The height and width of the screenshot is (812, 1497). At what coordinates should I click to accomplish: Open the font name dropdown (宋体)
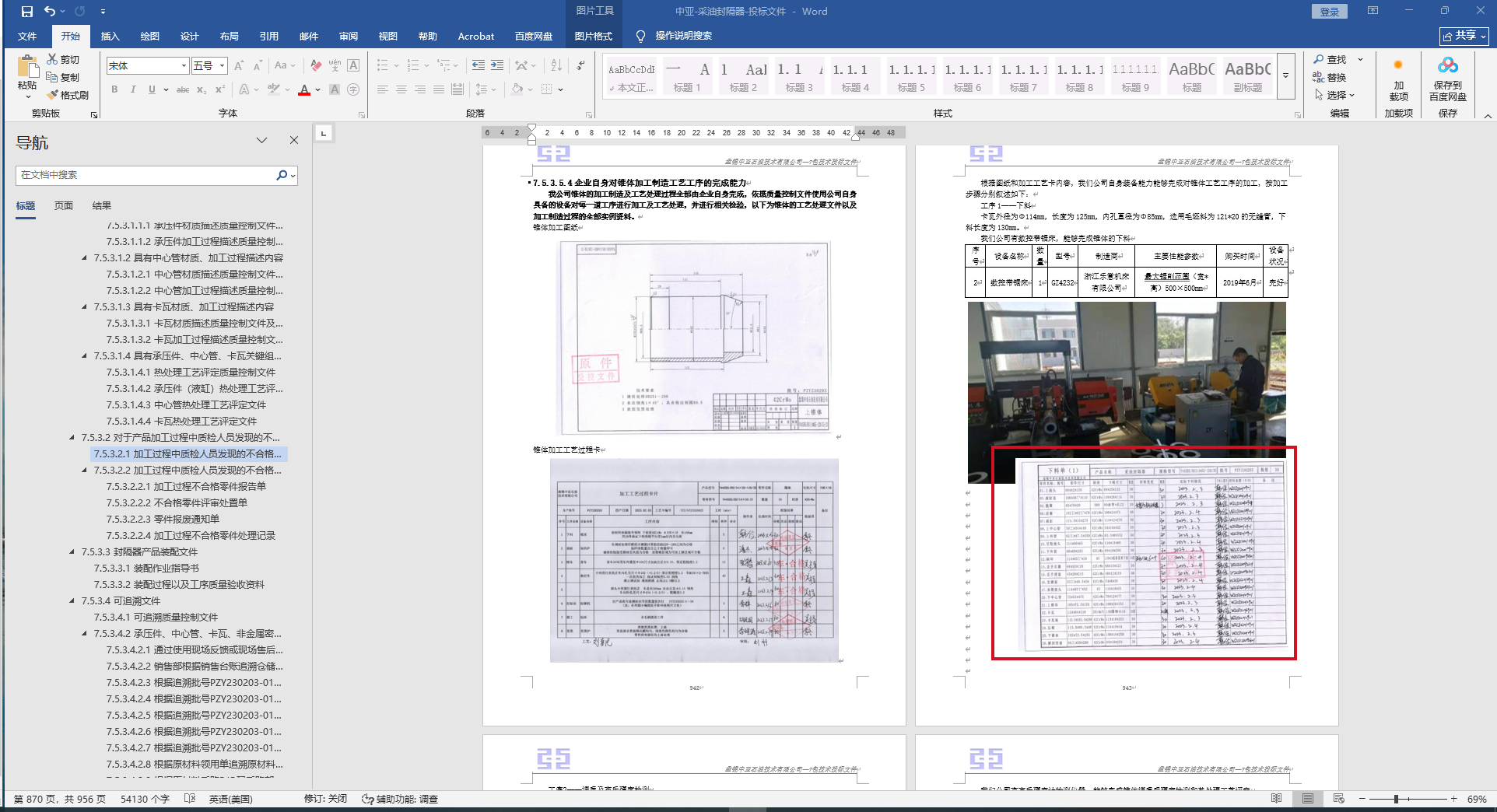coord(184,66)
